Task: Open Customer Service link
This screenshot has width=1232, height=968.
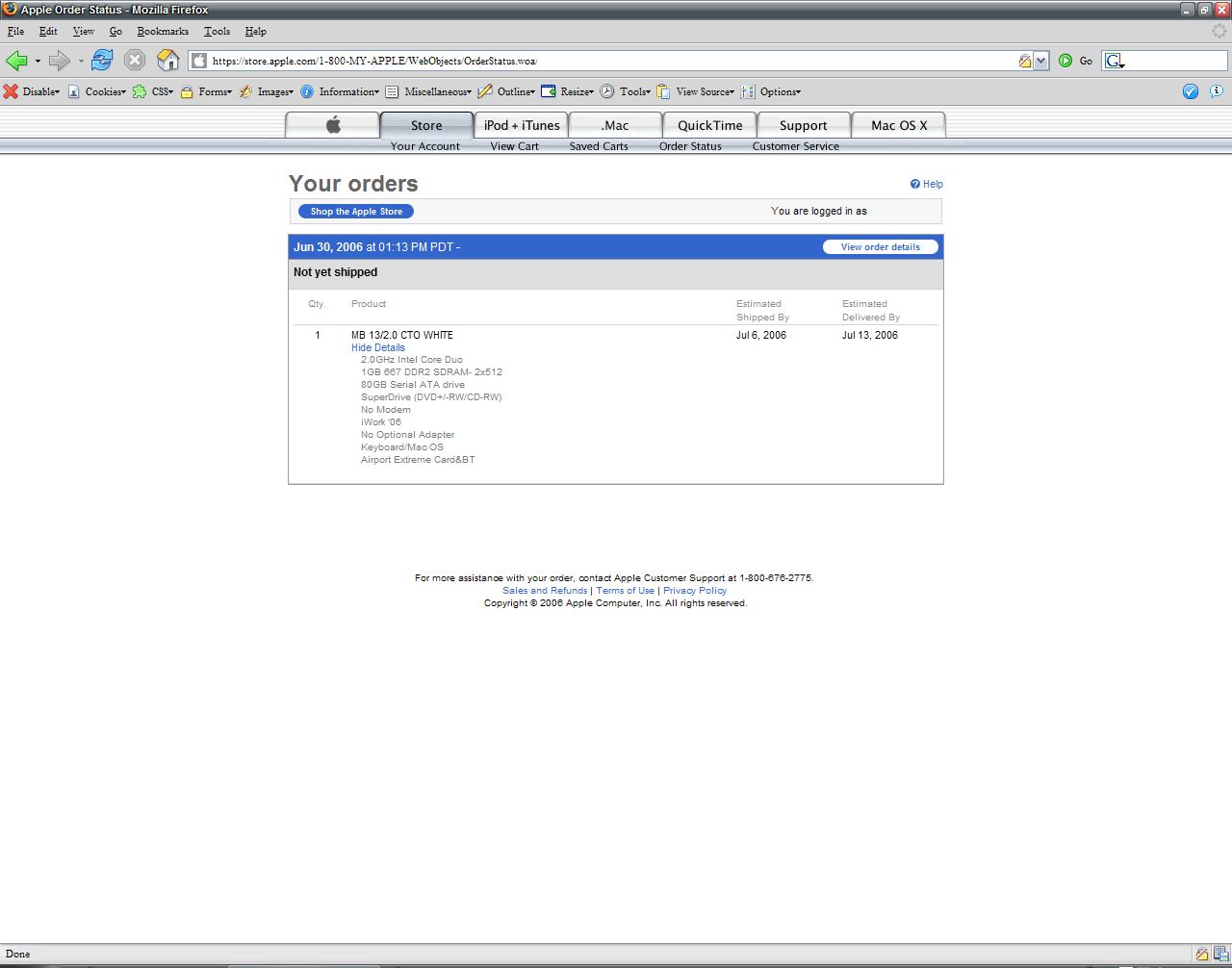Action: click(x=796, y=146)
